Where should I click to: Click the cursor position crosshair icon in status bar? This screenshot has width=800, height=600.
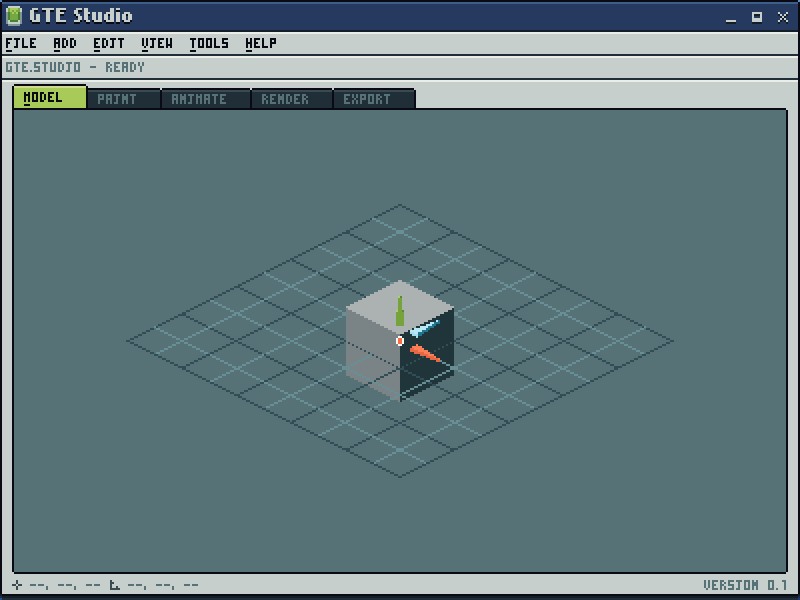pos(17,585)
